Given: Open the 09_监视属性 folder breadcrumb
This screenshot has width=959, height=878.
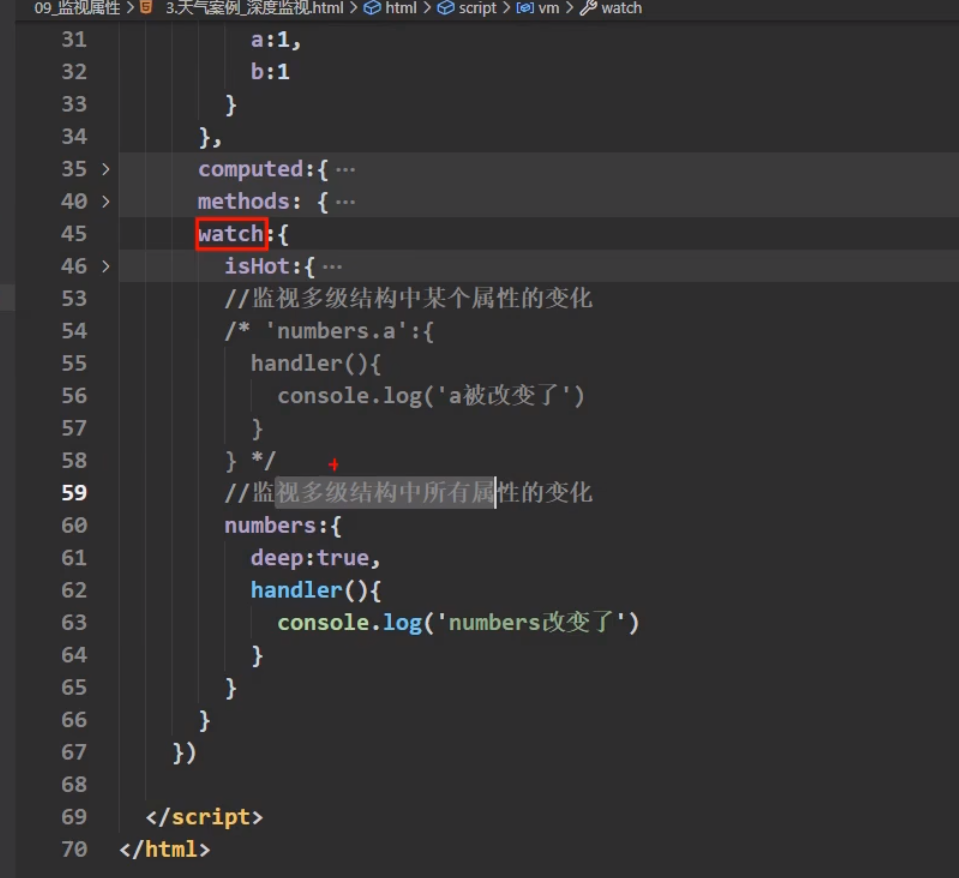Looking at the screenshot, I should coord(77,8).
